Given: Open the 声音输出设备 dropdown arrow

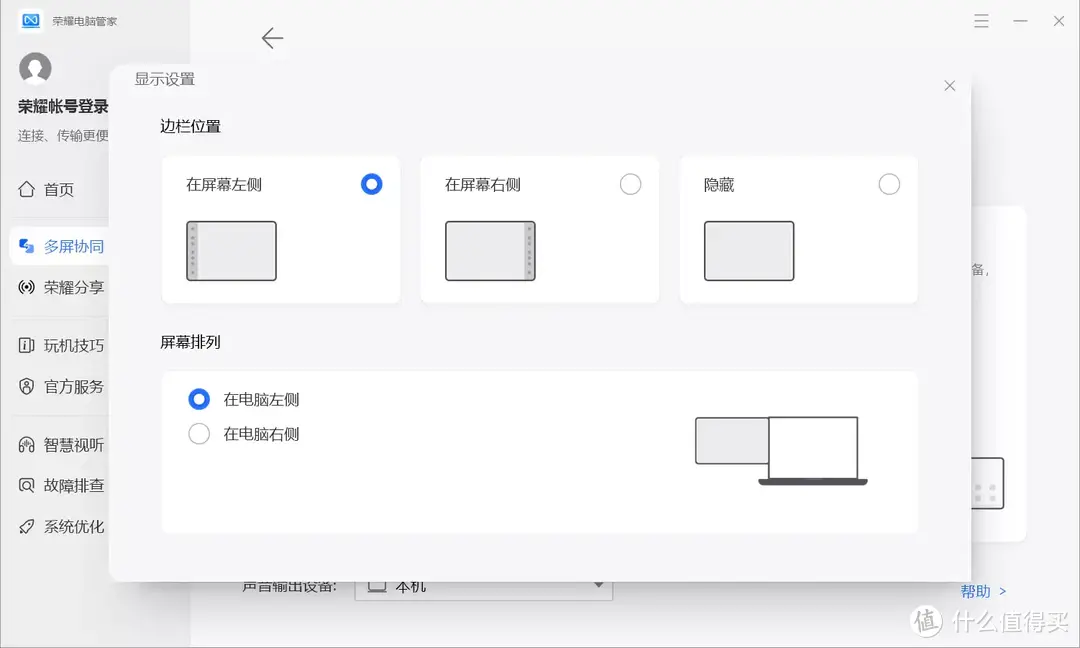Looking at the screenshot, I should [x=599, y=585].
